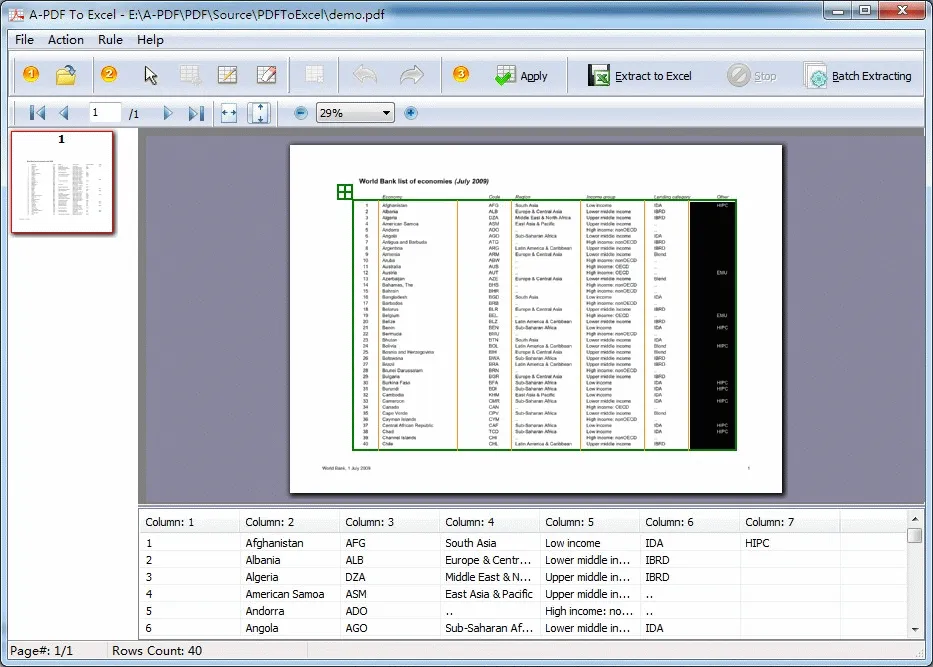Go to the first page icon
The image size is (933, 667).
37,112
